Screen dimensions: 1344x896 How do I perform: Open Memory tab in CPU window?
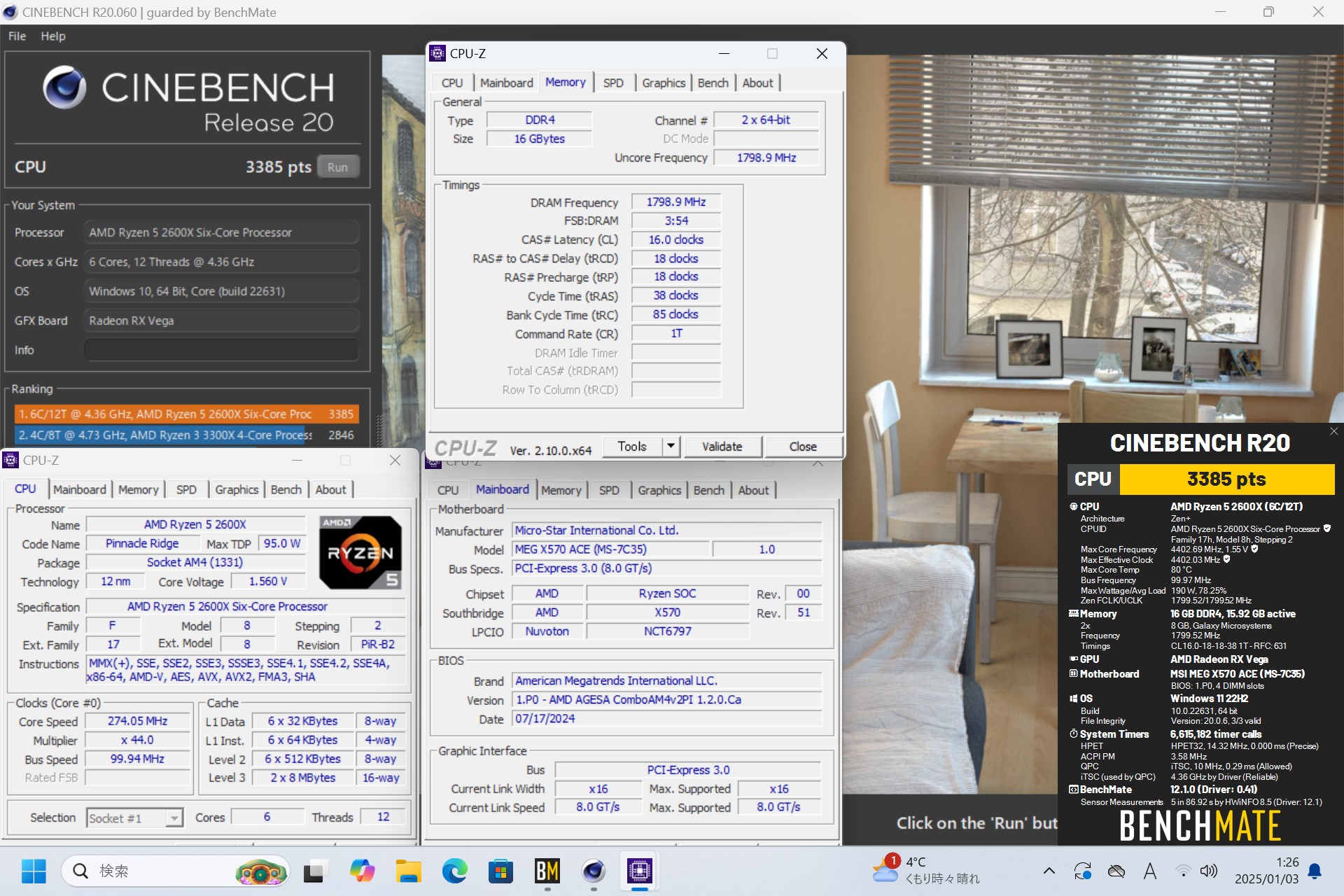[x=139, y=489]
